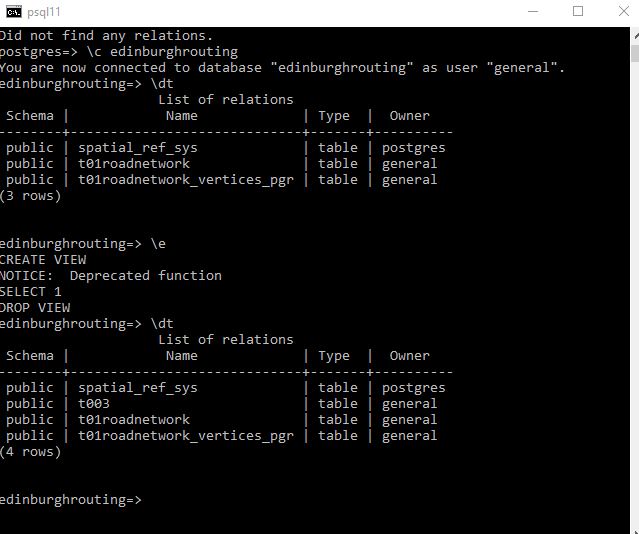Click the 'DROP VIEW' output line
This screenshot has height=534, width=639.
[35, 308]
